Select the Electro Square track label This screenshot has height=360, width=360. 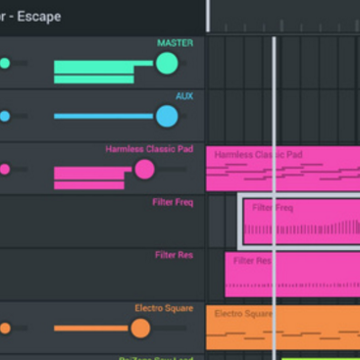click(164, 308)
